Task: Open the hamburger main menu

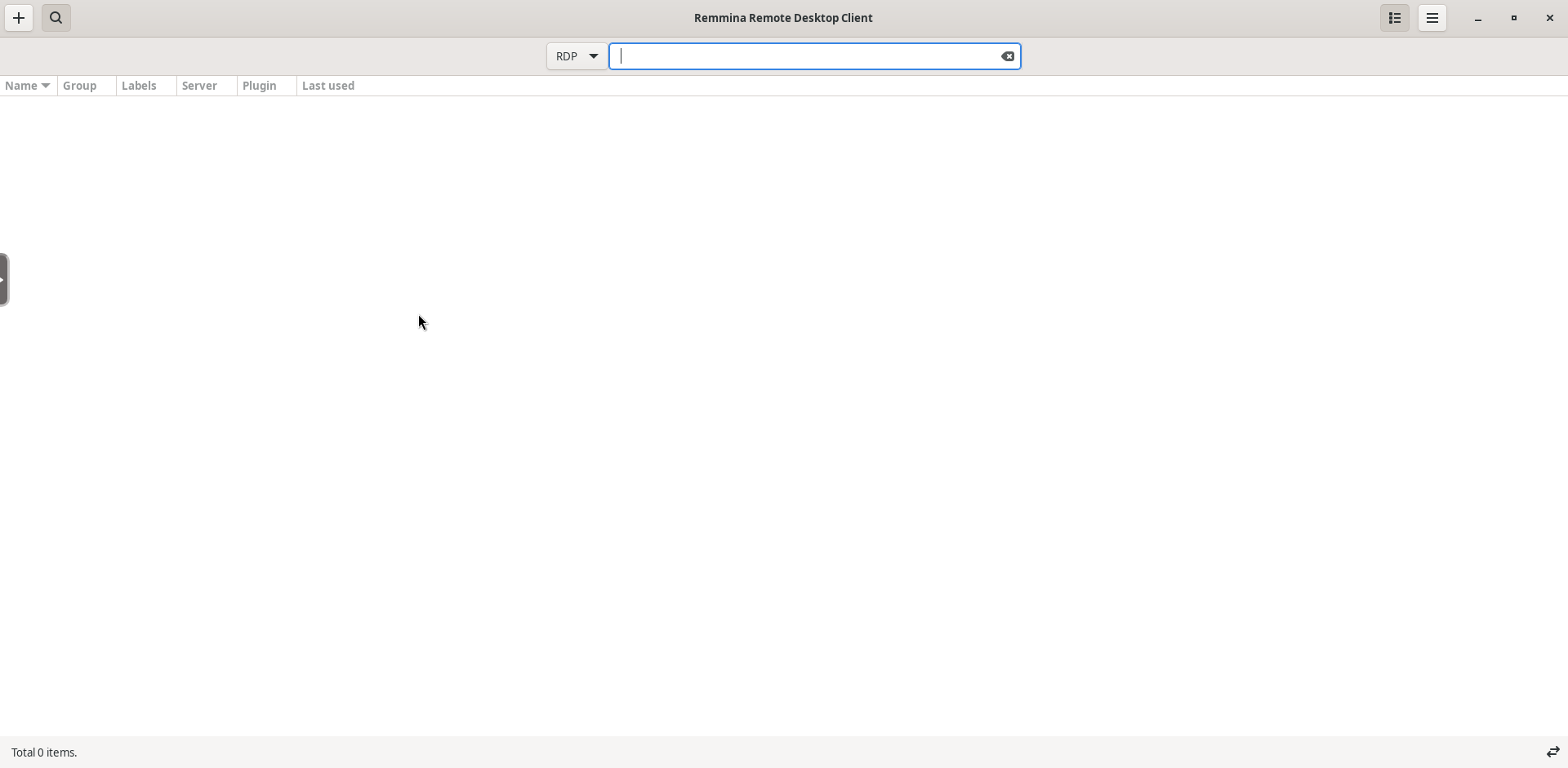Action: coord(1432,18)
